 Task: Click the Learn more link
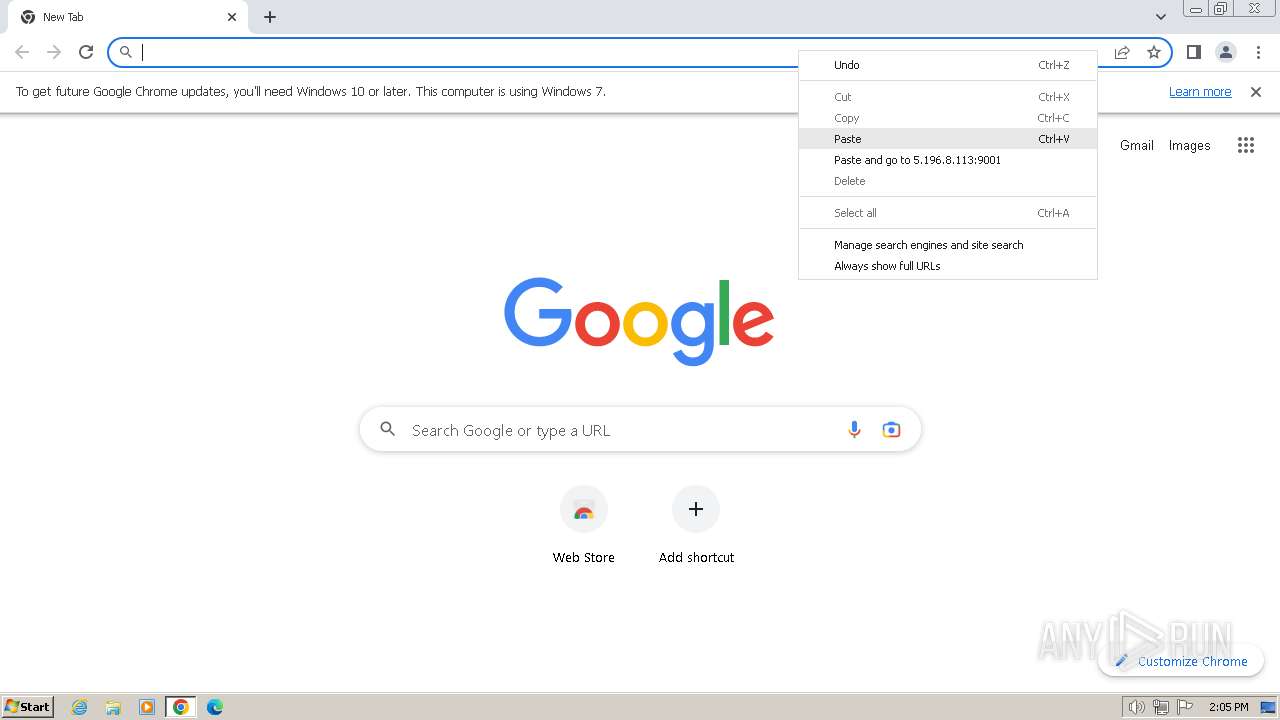1200,92
